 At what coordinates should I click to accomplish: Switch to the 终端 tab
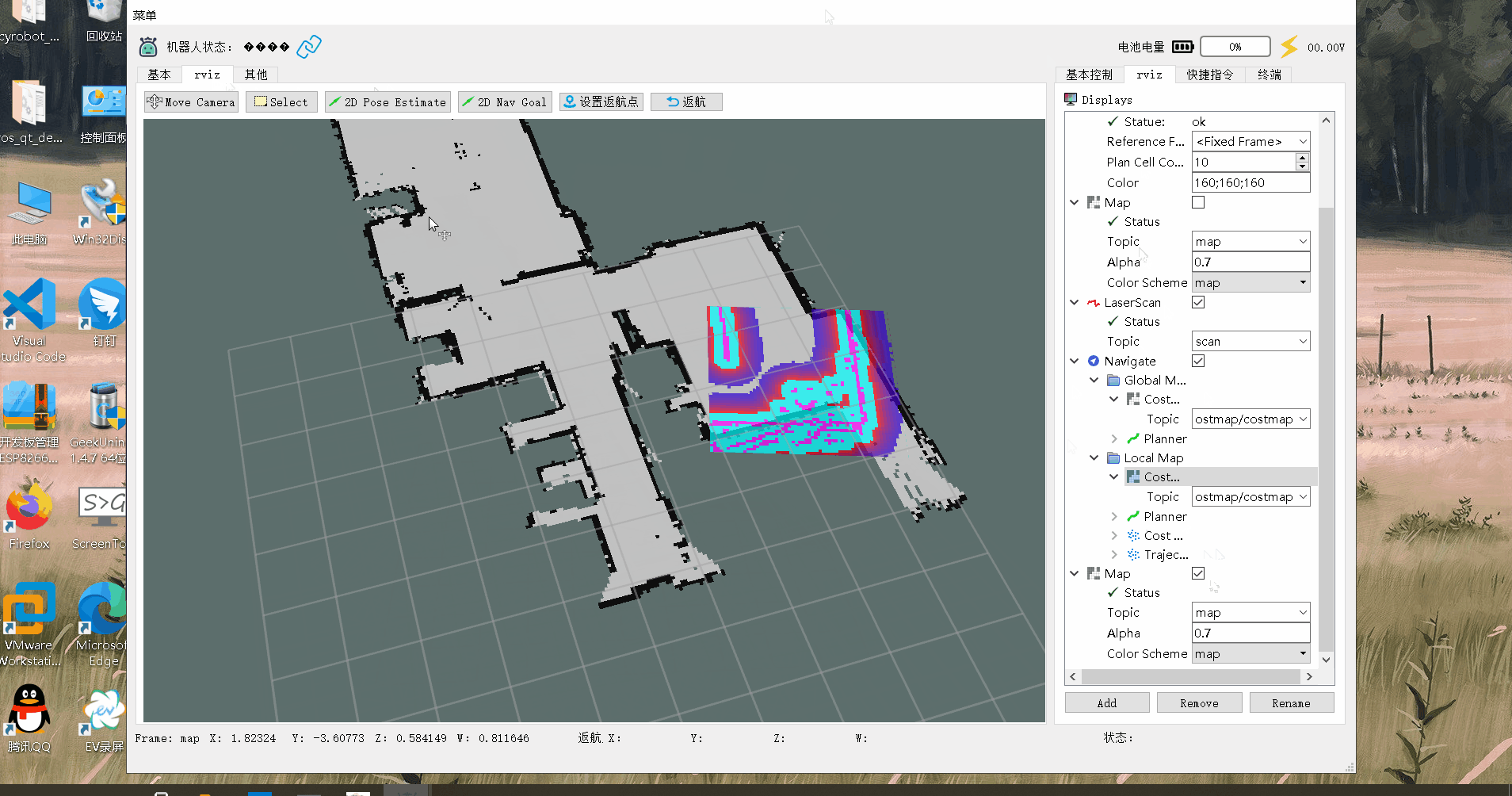click(1268, 74)
